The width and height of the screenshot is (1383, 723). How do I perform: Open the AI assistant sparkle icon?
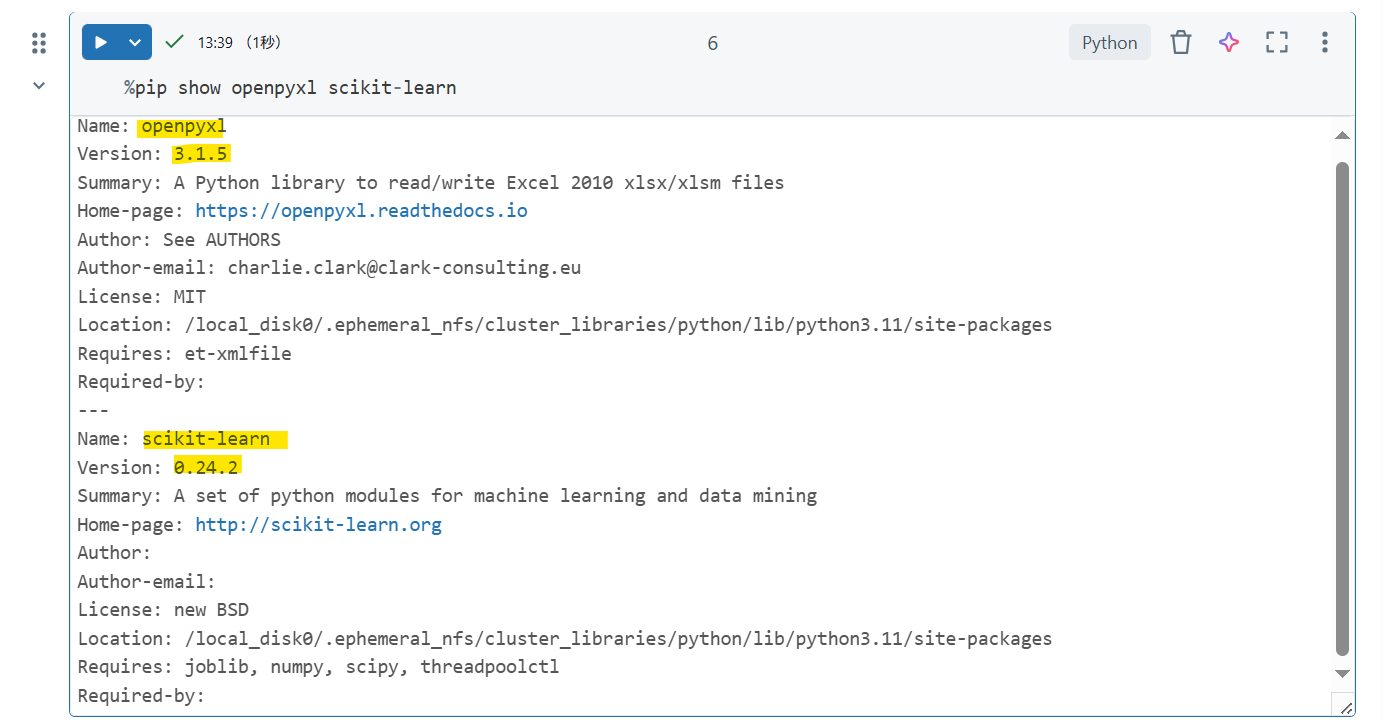pyautogui.click(x=1229, y=42)
